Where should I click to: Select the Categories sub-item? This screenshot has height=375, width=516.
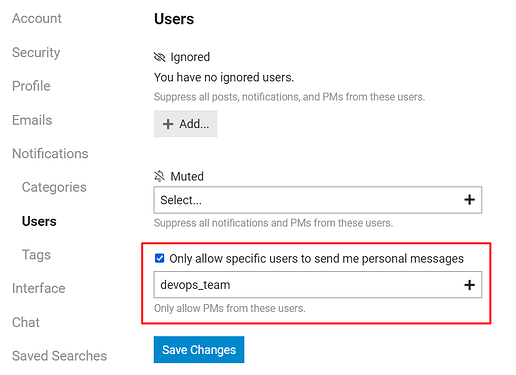pyautogui.click(x=54, y=187)
